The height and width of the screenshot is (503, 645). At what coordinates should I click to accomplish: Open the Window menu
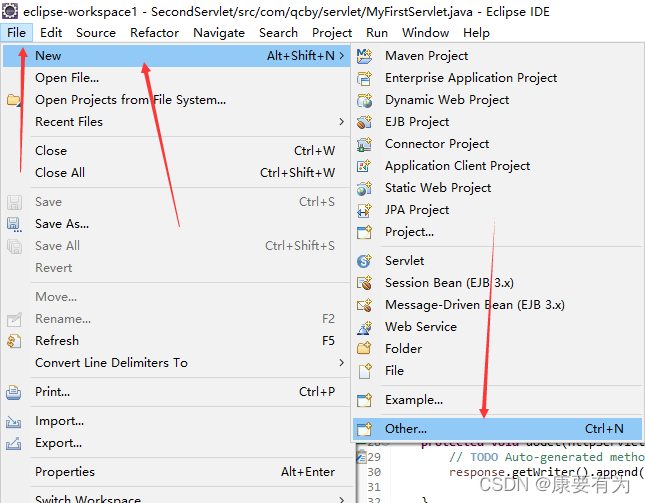pyautogui.click(x=425, y=32)
